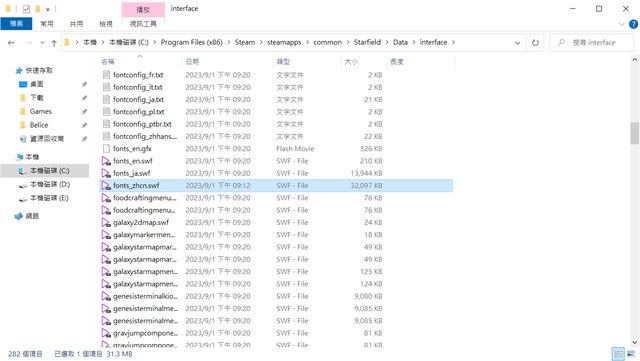Expand address bar history dropdown
640x361 pixels.
tap(518, 42)
